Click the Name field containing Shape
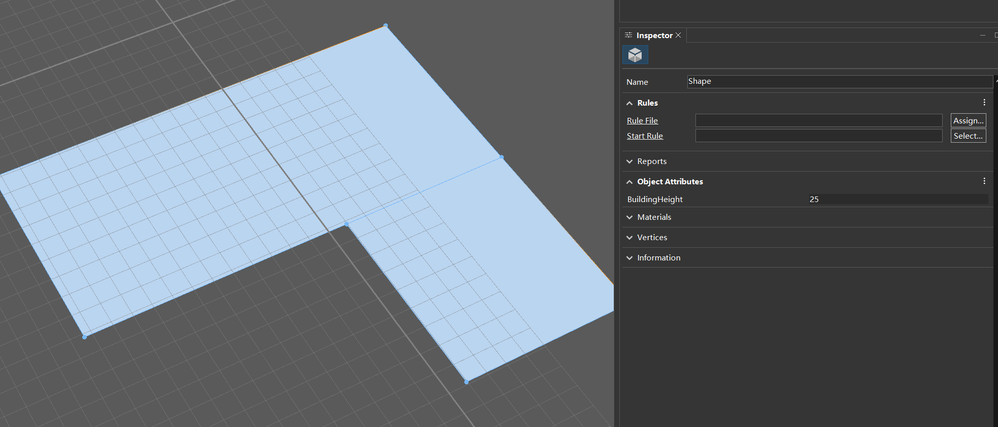 838,81
